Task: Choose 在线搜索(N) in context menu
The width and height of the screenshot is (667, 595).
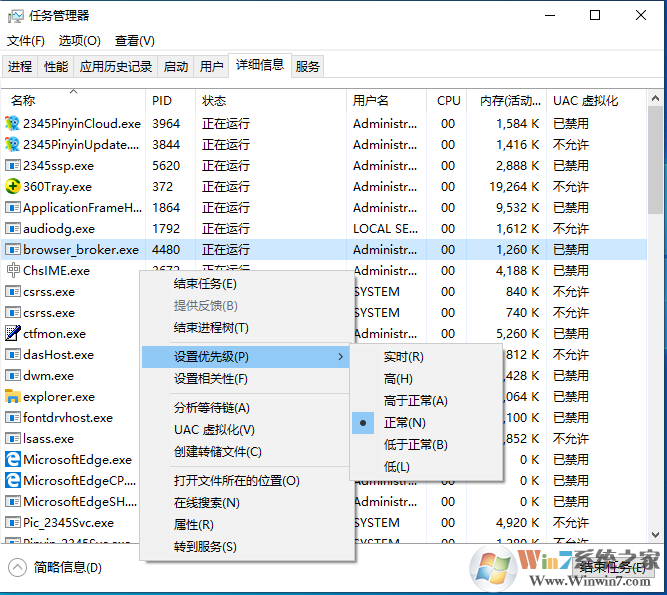Action: click(247, 503)
